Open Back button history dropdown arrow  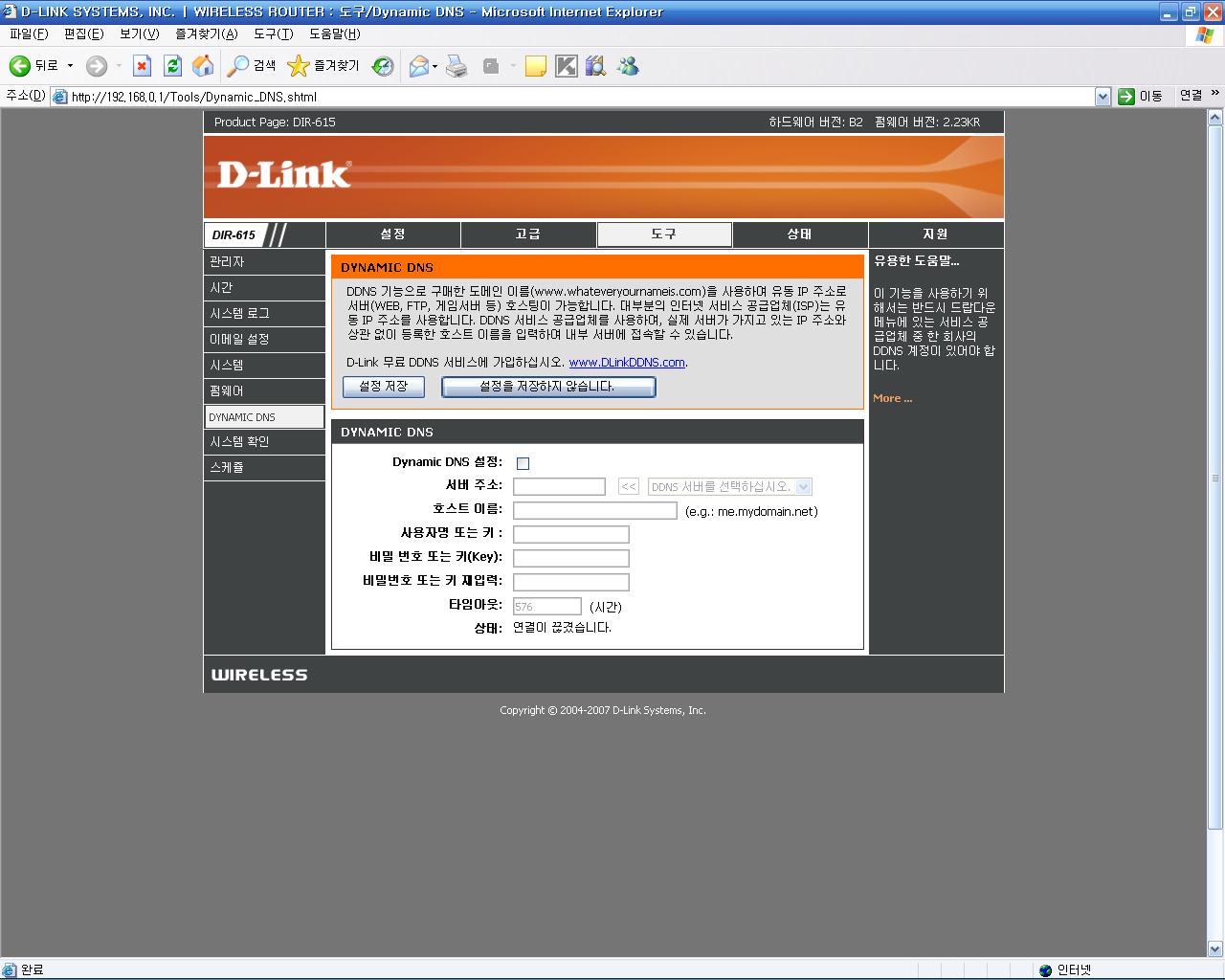(70, 66)
